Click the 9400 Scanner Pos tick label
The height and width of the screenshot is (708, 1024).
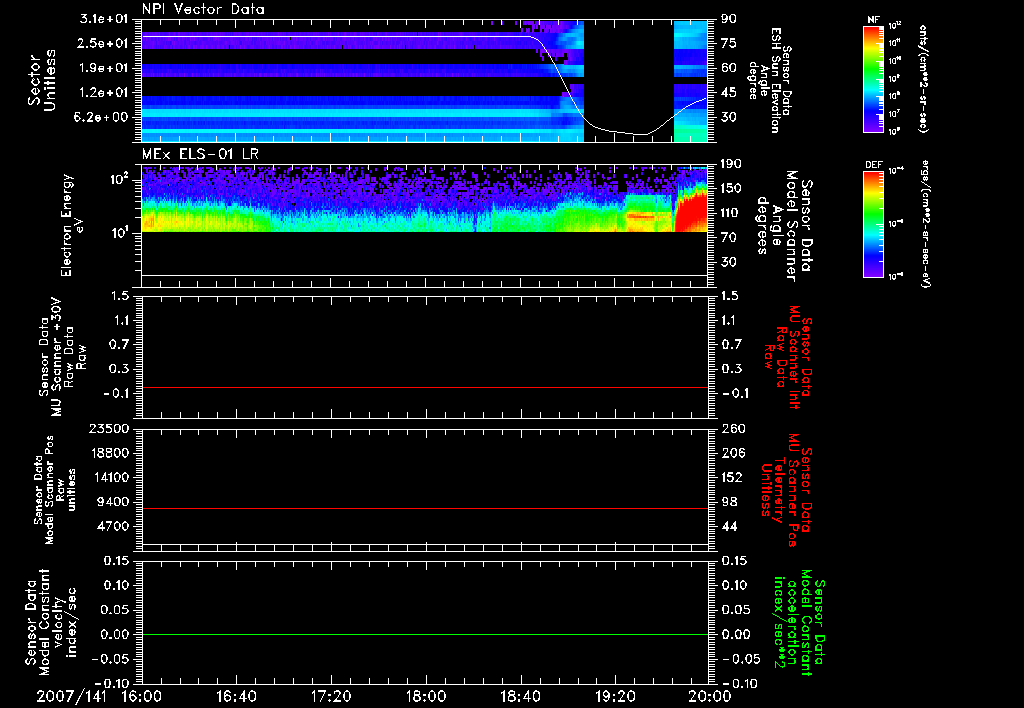(x=113, y=502)
